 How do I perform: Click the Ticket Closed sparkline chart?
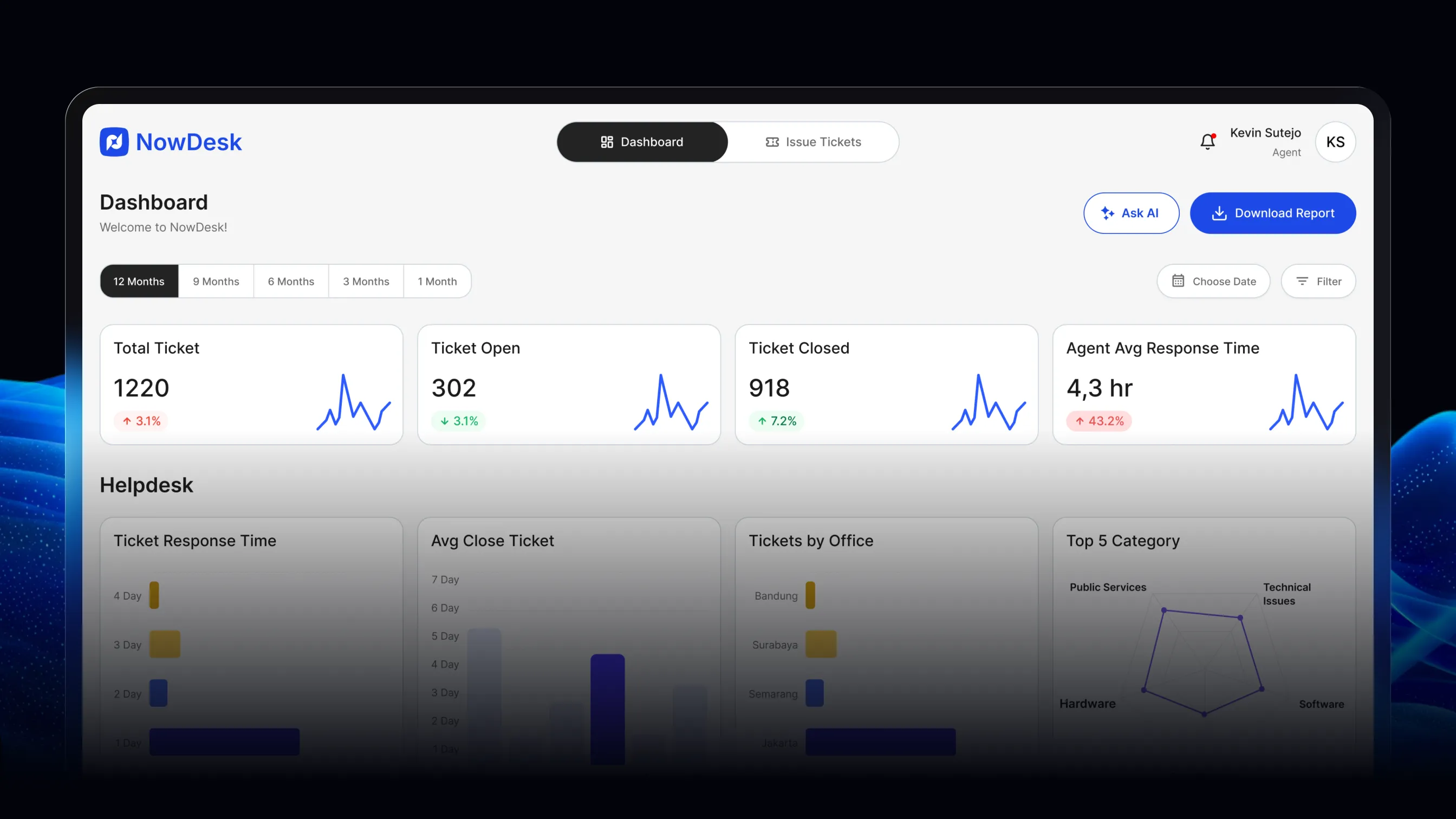(x=989, y=402)
